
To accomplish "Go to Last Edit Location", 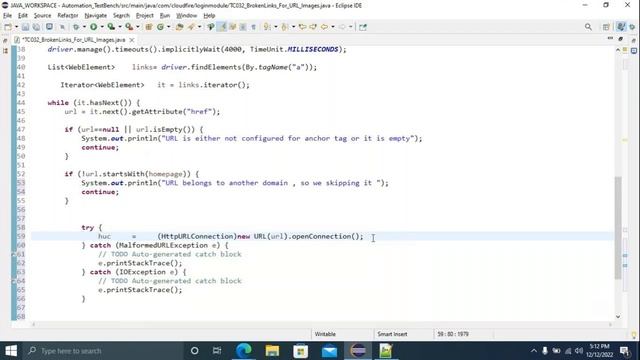I will (302, 27).
